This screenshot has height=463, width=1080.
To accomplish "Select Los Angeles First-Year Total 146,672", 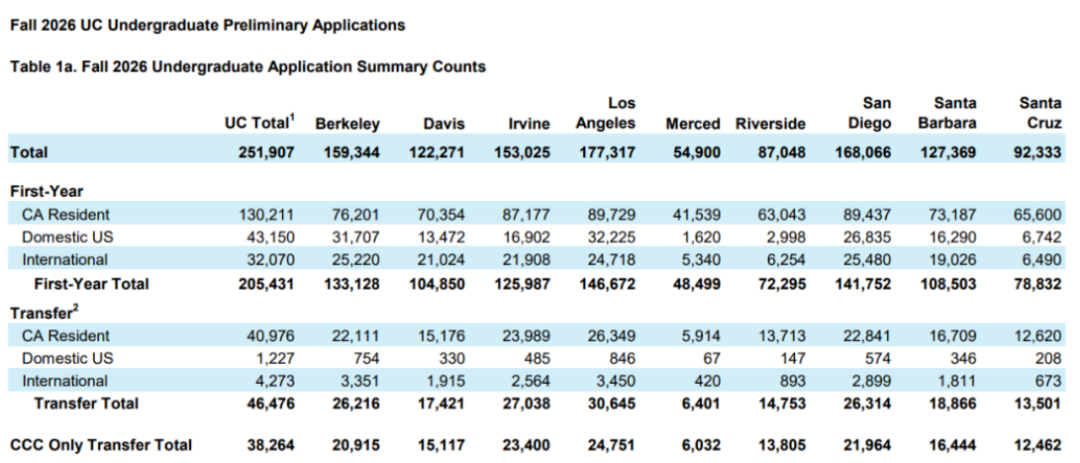I will 606,284.
